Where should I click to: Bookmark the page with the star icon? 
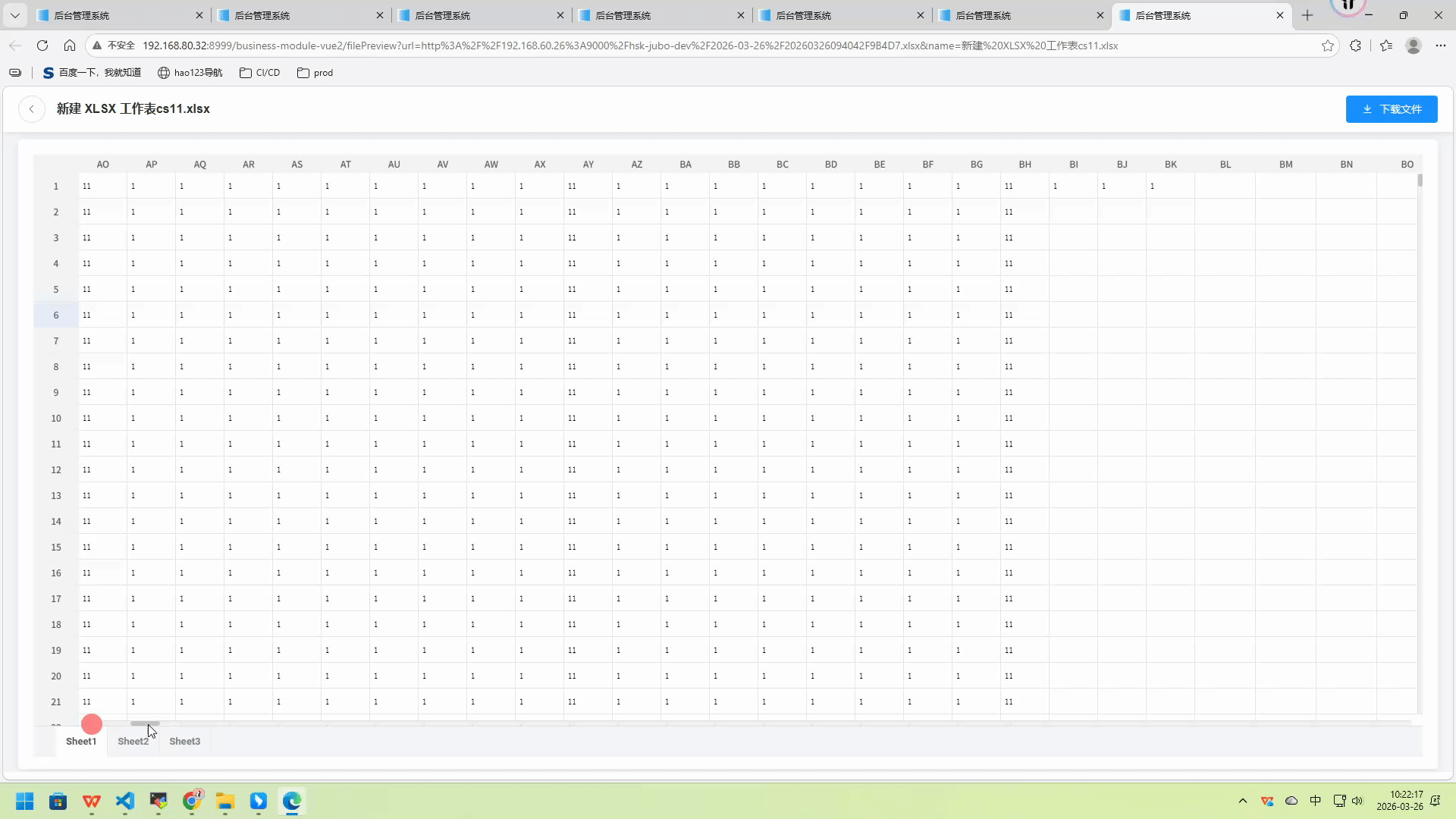tap(1327, 45)
